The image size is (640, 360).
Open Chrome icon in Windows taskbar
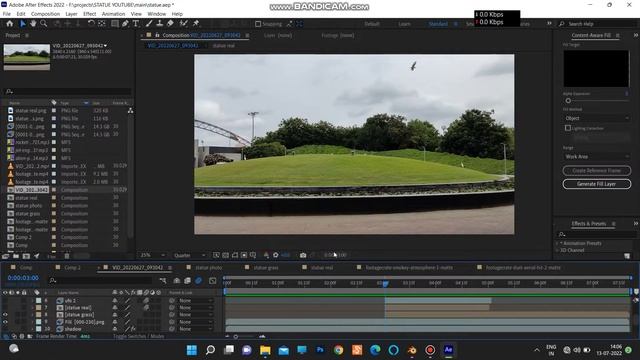[338, 350]
